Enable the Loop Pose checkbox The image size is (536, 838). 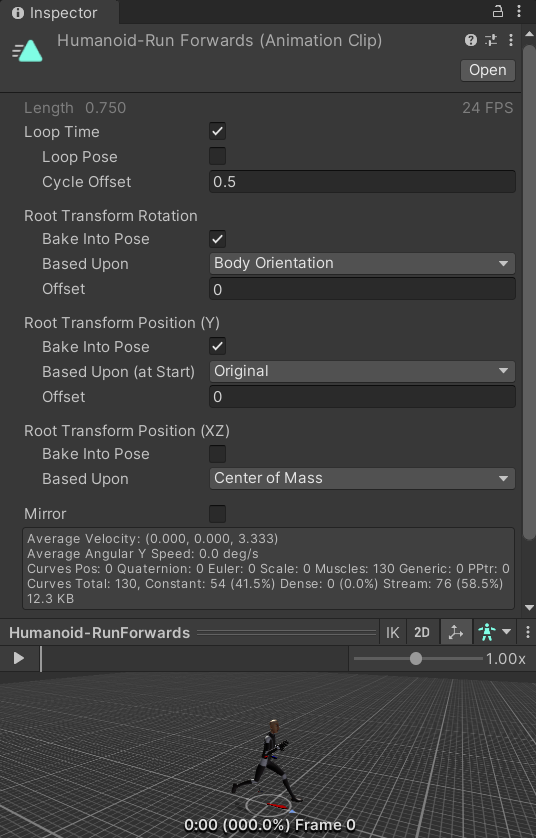click(x=217, y=156)
